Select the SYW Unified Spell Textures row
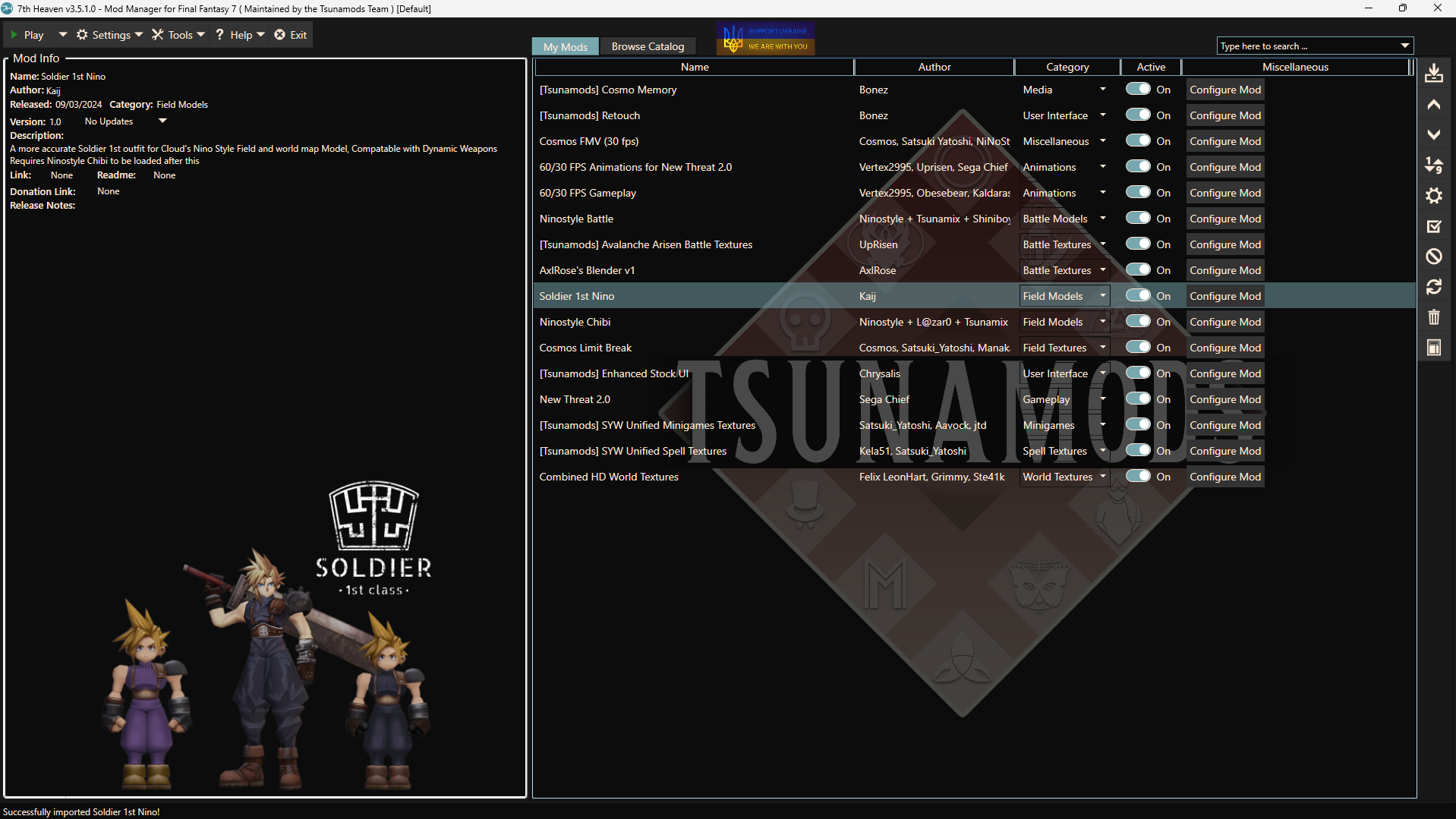 (975, 451)
